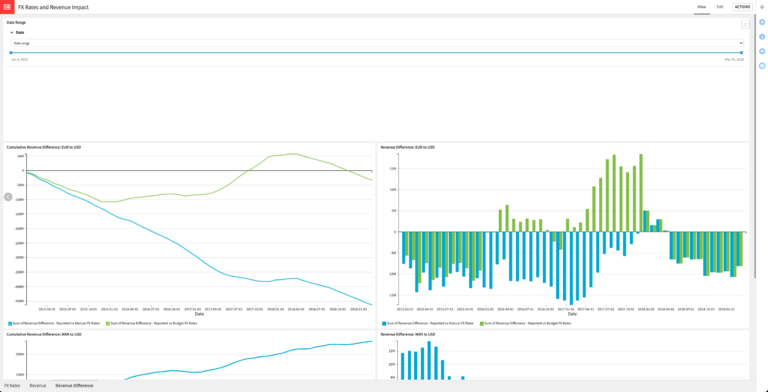The height and width of the screenshot is (392, 768).
Task: Open the FX Rates page tab
Action: click(12, 386)
